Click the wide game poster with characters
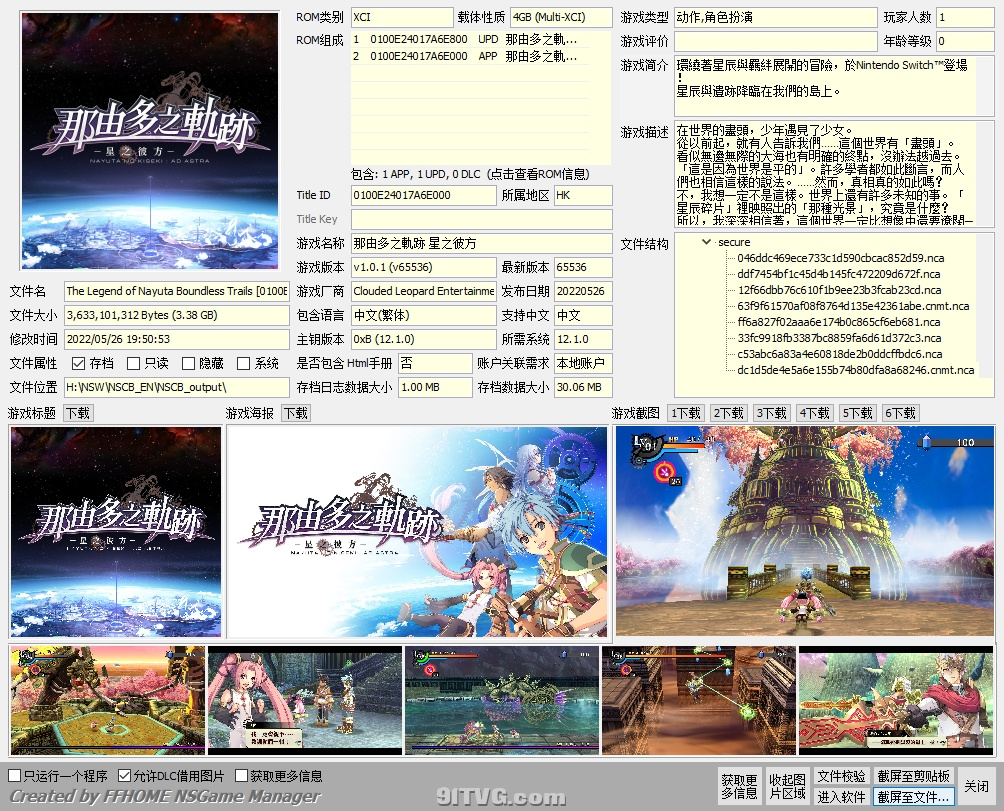 [417, 532]
